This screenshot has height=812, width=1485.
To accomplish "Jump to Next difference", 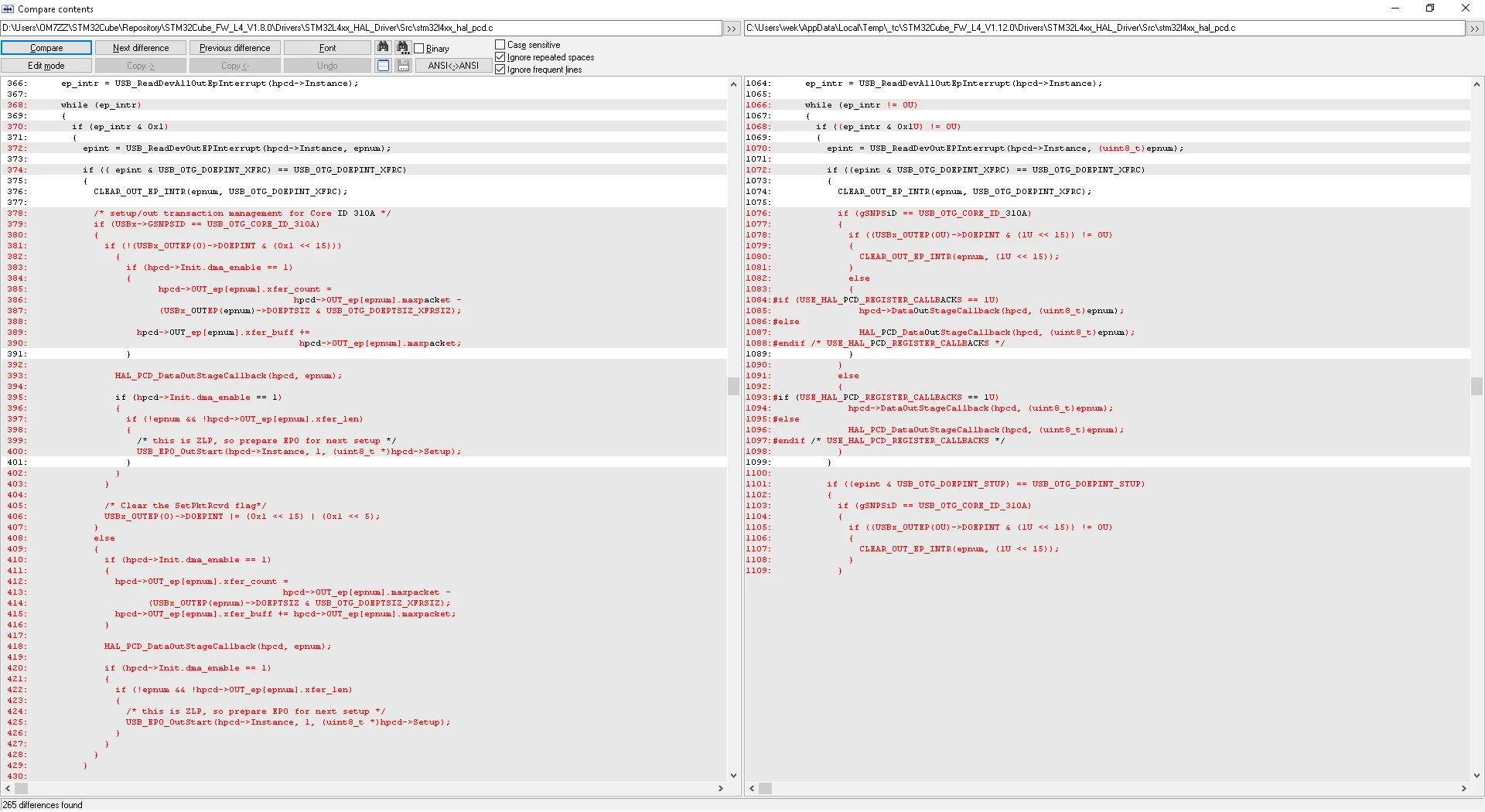I will click(x=141, y=48).
